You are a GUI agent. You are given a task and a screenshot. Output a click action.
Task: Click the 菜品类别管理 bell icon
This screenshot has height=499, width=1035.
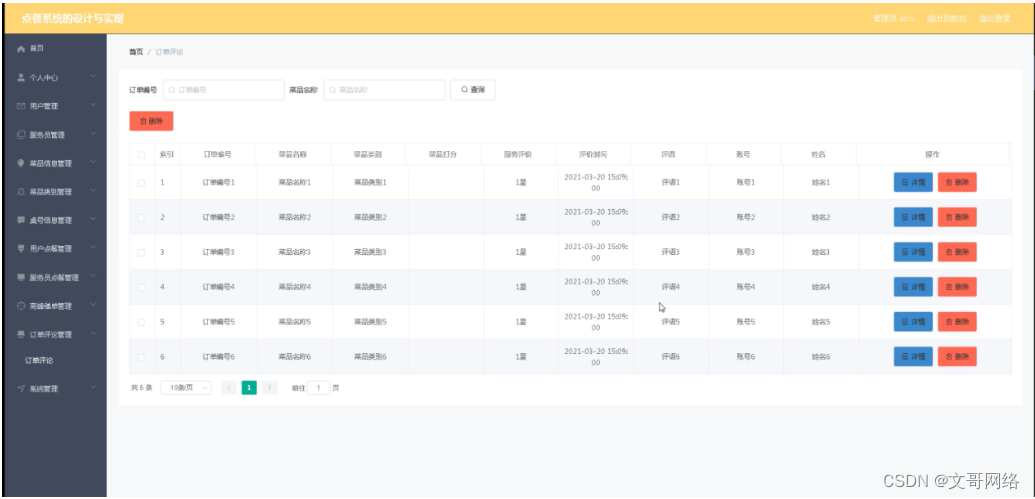21,191
